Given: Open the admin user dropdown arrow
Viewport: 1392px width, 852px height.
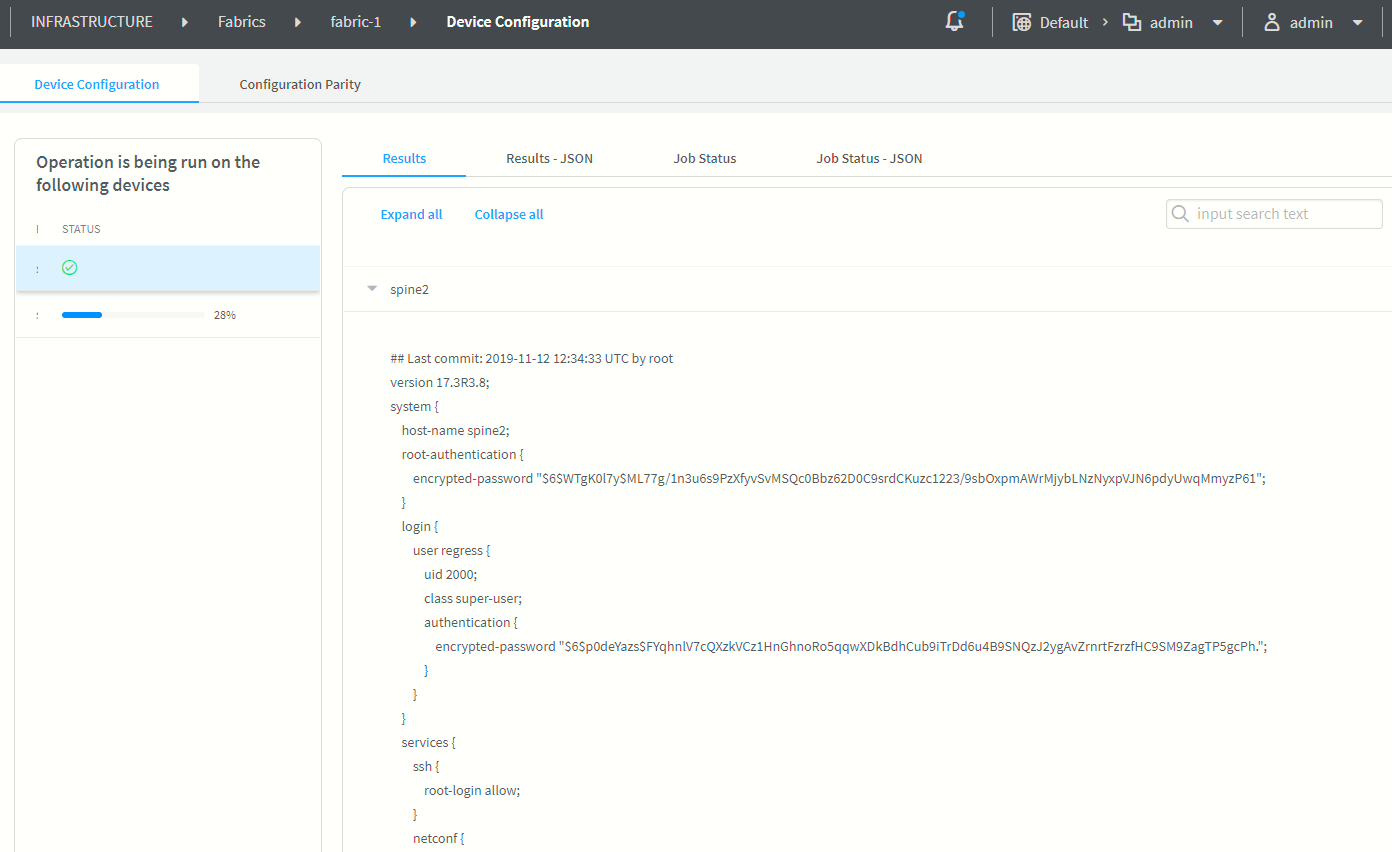Looking at the screenshot, I should point(1357,22).
